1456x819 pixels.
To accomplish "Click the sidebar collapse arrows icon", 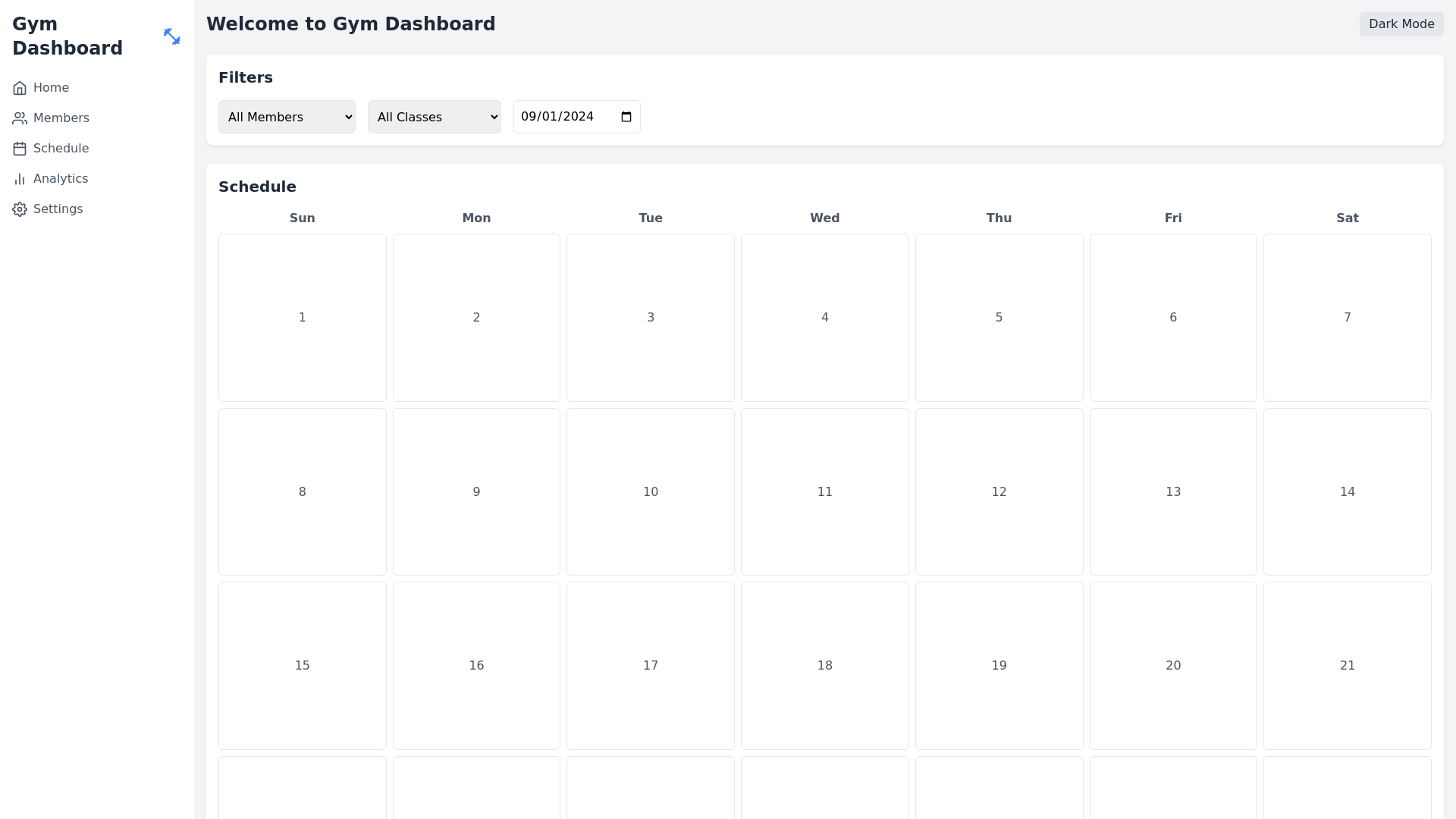I will (172, 36).
